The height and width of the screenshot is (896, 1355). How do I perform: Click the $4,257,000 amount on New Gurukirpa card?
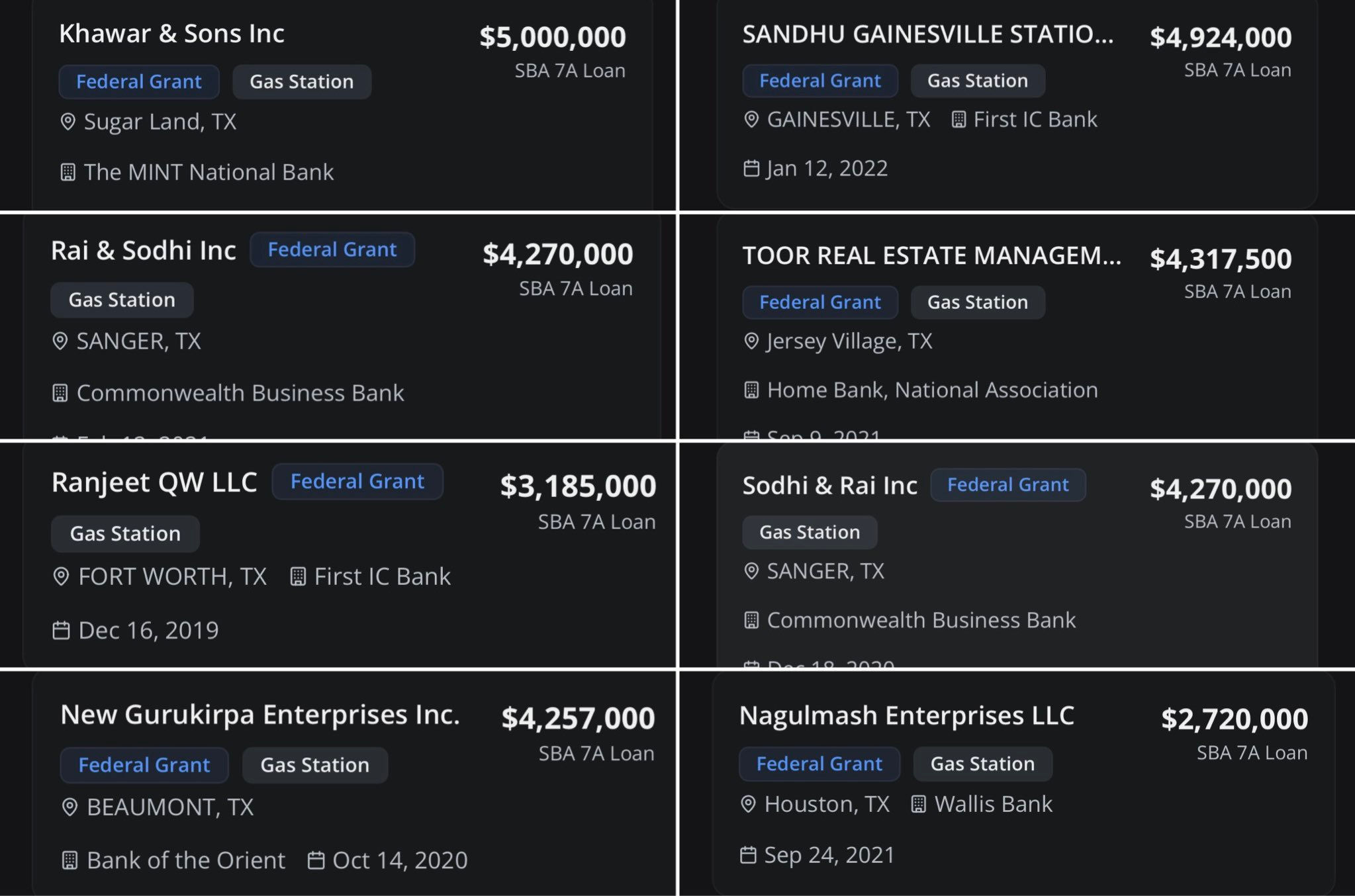[578, 718]
